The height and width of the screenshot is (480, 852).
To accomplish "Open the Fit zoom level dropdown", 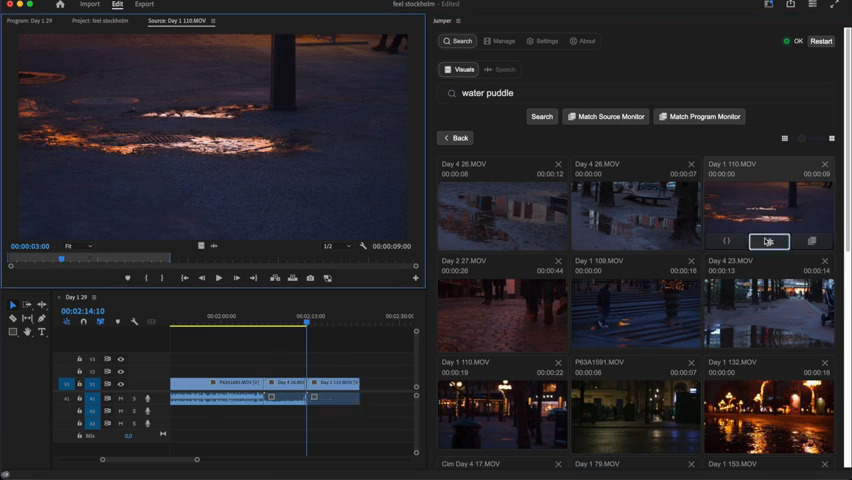I will click(x=78, y=246).
